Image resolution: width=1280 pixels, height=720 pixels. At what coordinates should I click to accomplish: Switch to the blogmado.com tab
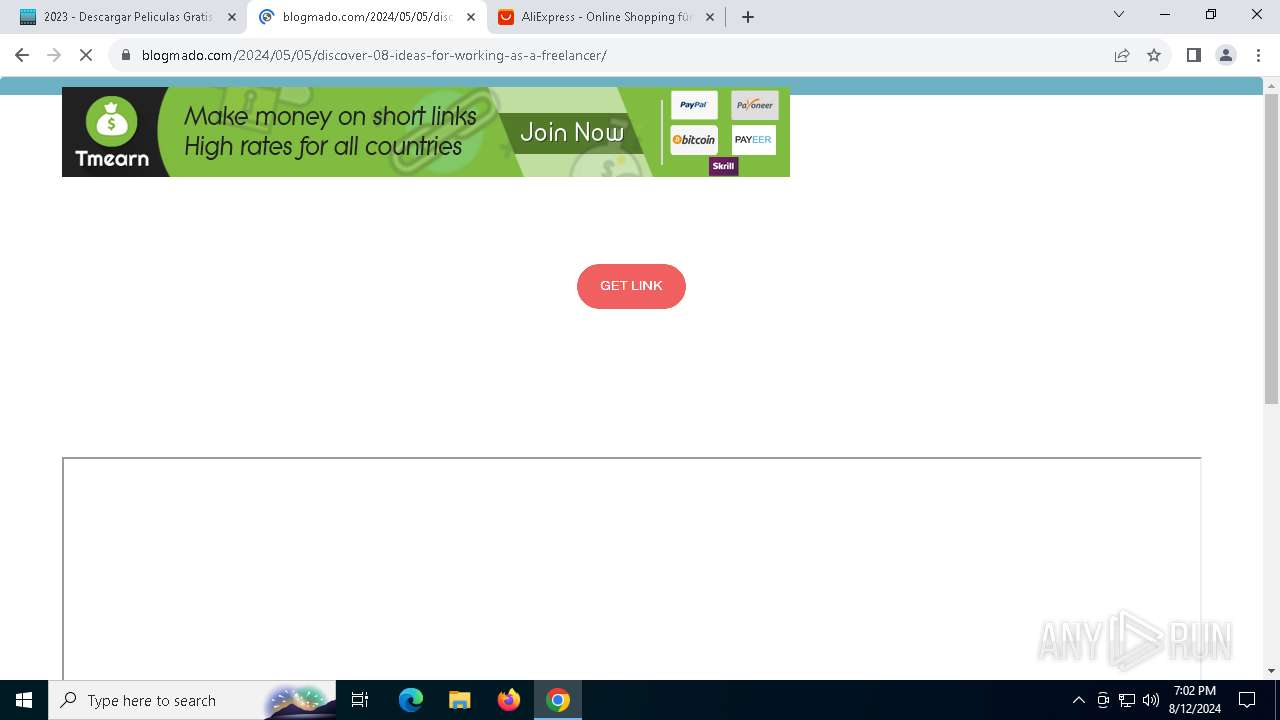click(365, 17)
